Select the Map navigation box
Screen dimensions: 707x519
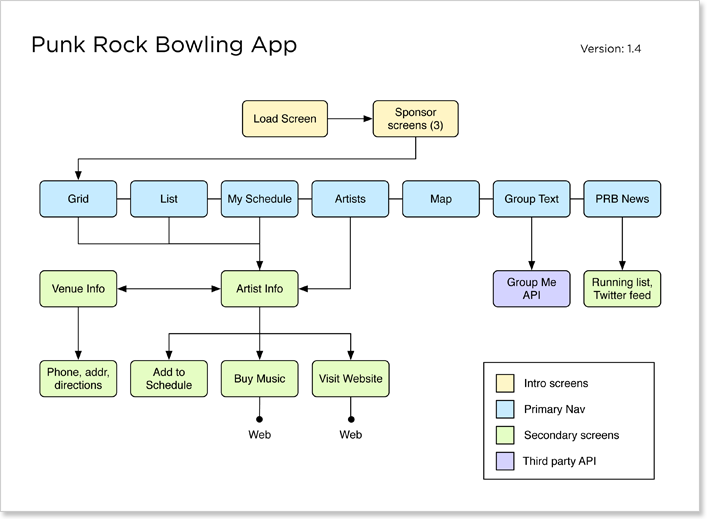click(441, 199)
